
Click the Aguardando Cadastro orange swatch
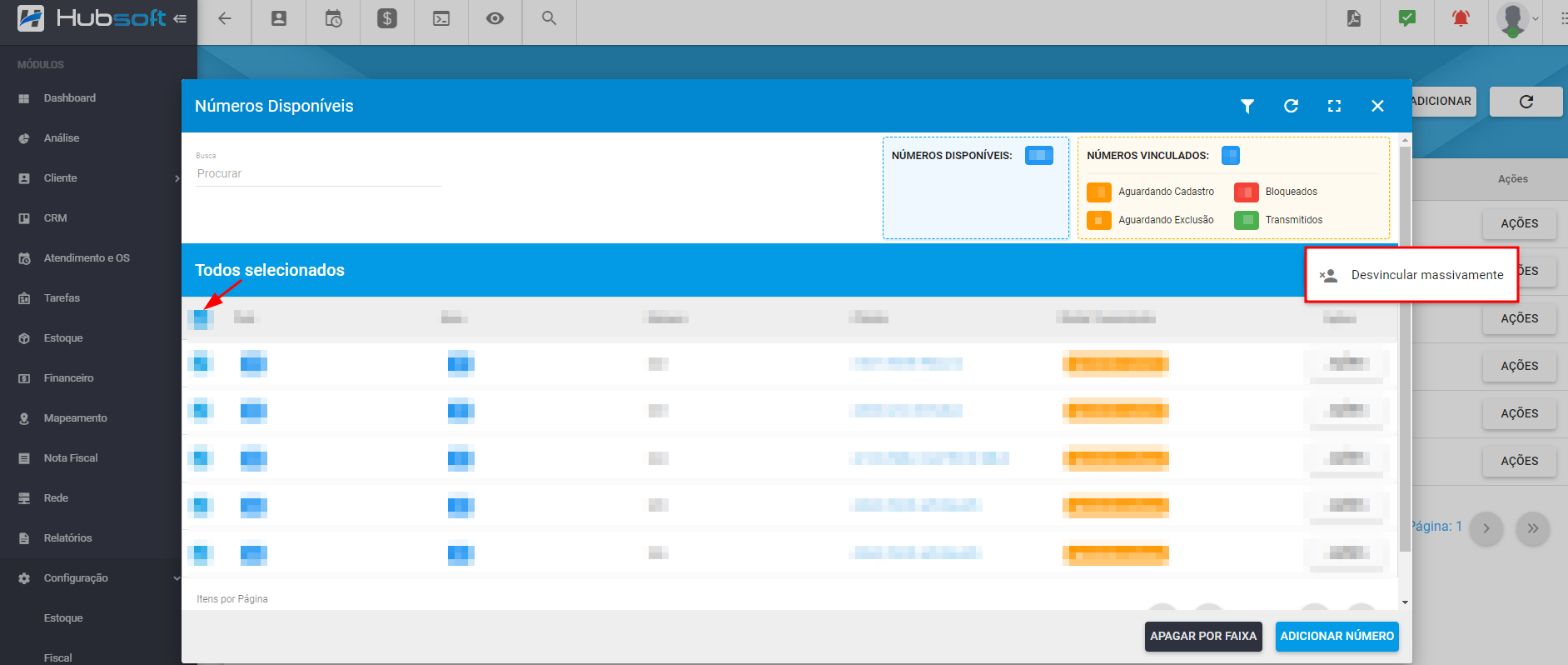click(1099, 192)
